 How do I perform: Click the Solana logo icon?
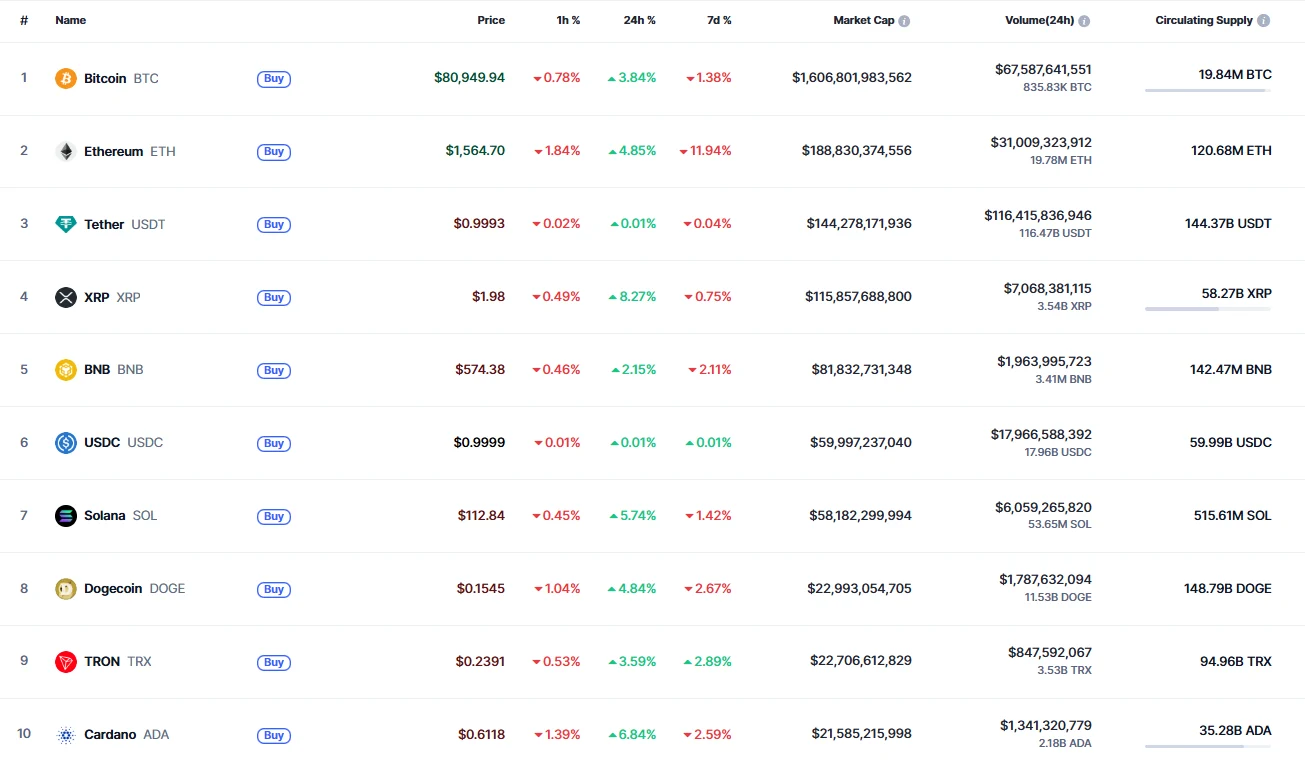[66, 516]
